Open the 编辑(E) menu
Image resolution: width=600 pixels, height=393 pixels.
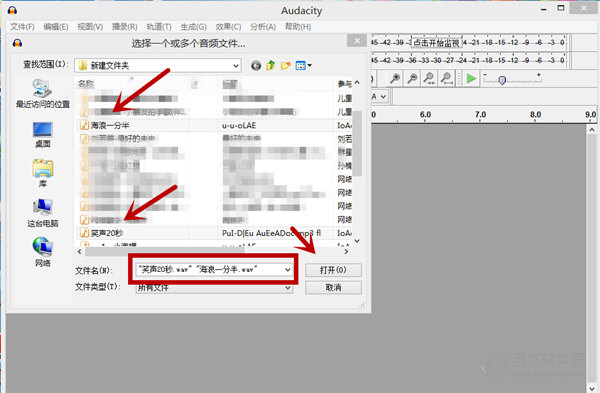click(x=56, y=27)
